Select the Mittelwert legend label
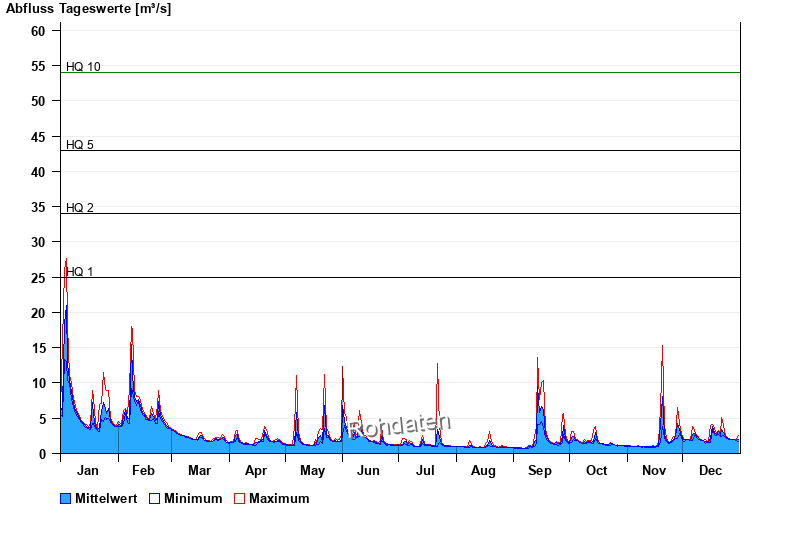800x550 pixels. coord(106,498)
